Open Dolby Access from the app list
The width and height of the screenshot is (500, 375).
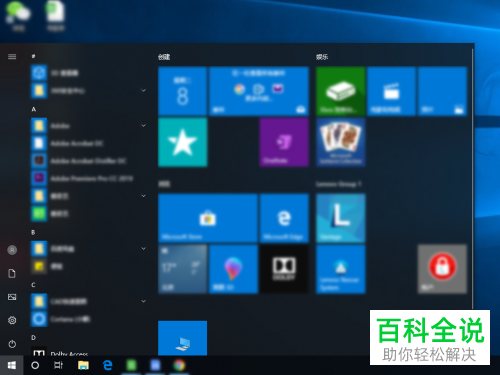click(x=88, y=352)
